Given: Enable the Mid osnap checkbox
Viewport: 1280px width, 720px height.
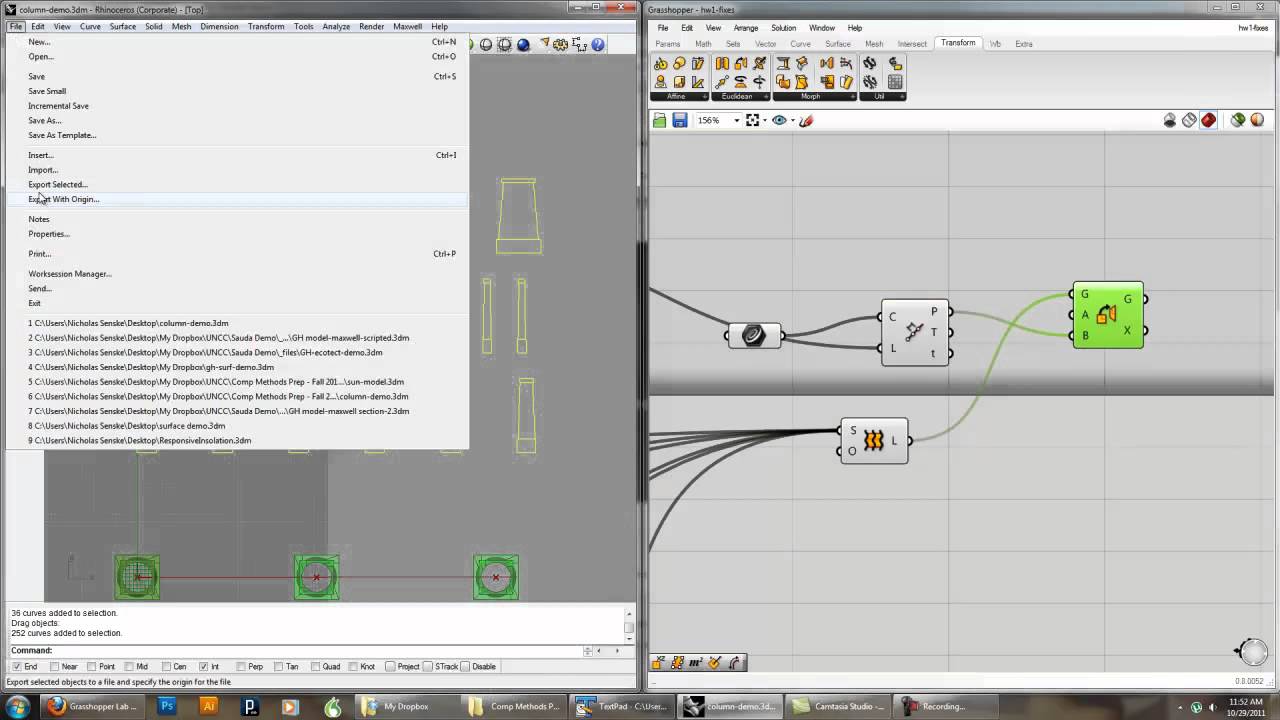Looking at the screenshot, I should point(129,666).
